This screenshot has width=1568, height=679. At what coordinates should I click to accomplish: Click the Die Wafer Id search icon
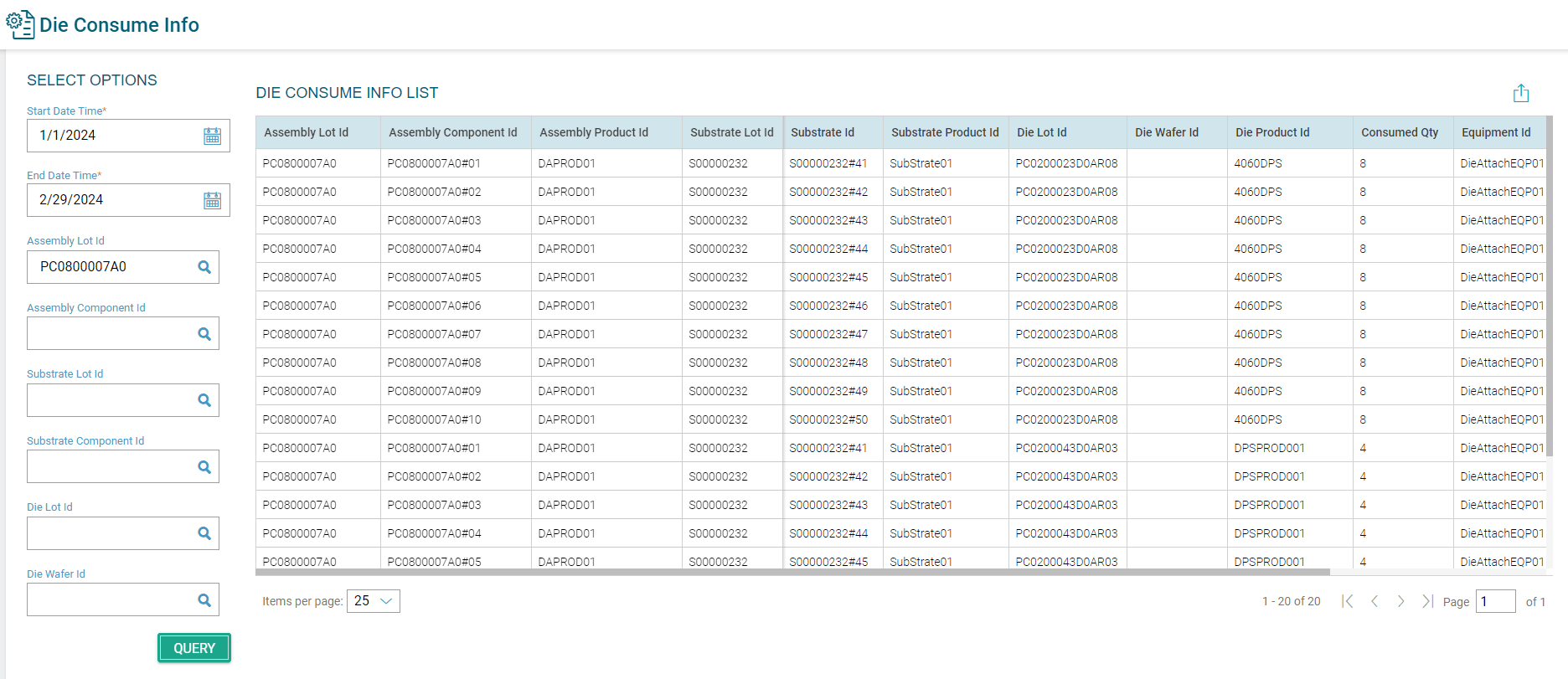[204, 600]
